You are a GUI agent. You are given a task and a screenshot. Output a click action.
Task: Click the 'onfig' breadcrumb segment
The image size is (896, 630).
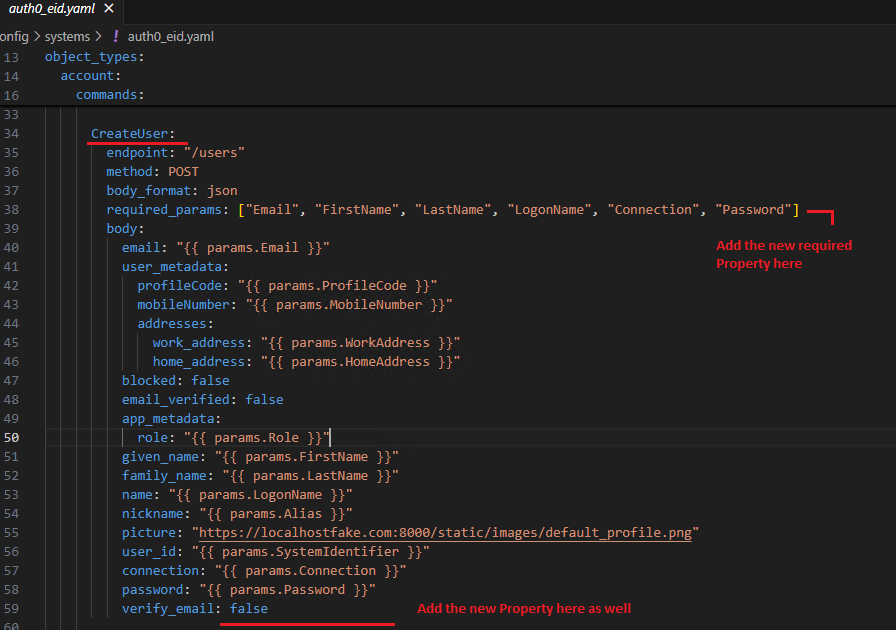click(x=14, y=37)
